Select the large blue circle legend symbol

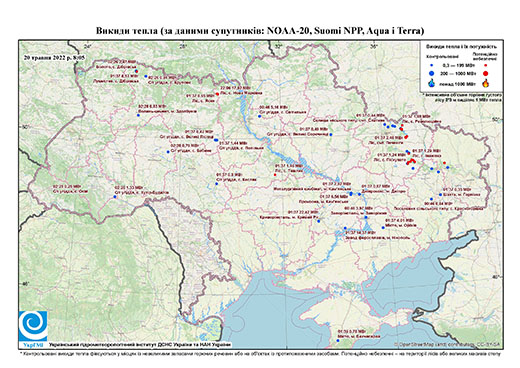click(432, 73)
